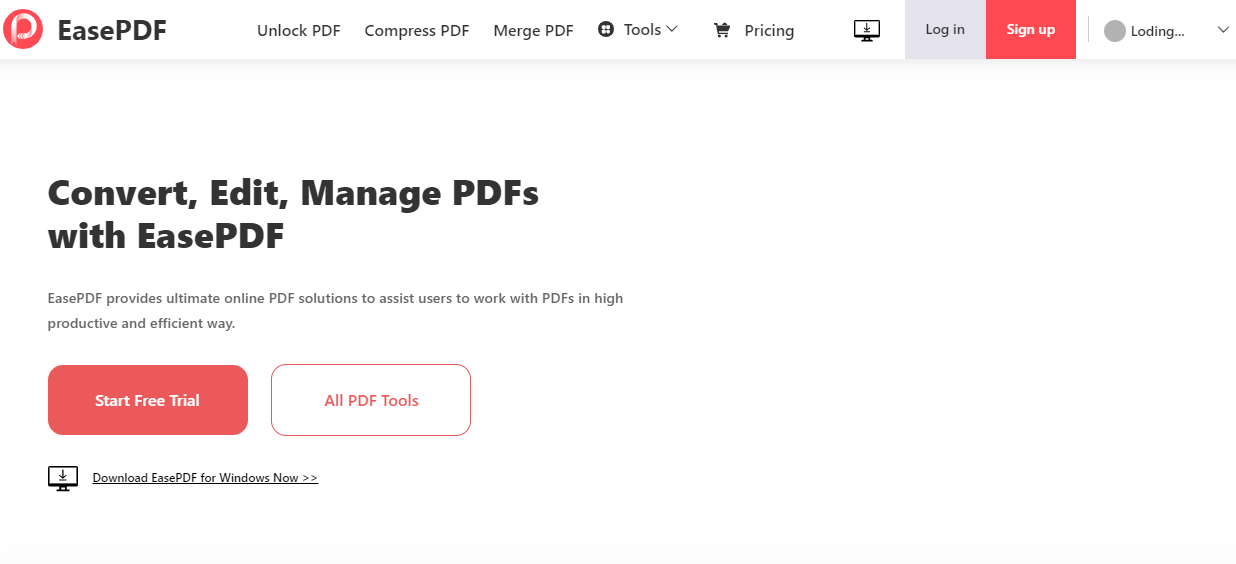The height and width of the screenshot is (564, 1236).
Task: Click the EasePDF logo icon
Action: pos(23,30)
